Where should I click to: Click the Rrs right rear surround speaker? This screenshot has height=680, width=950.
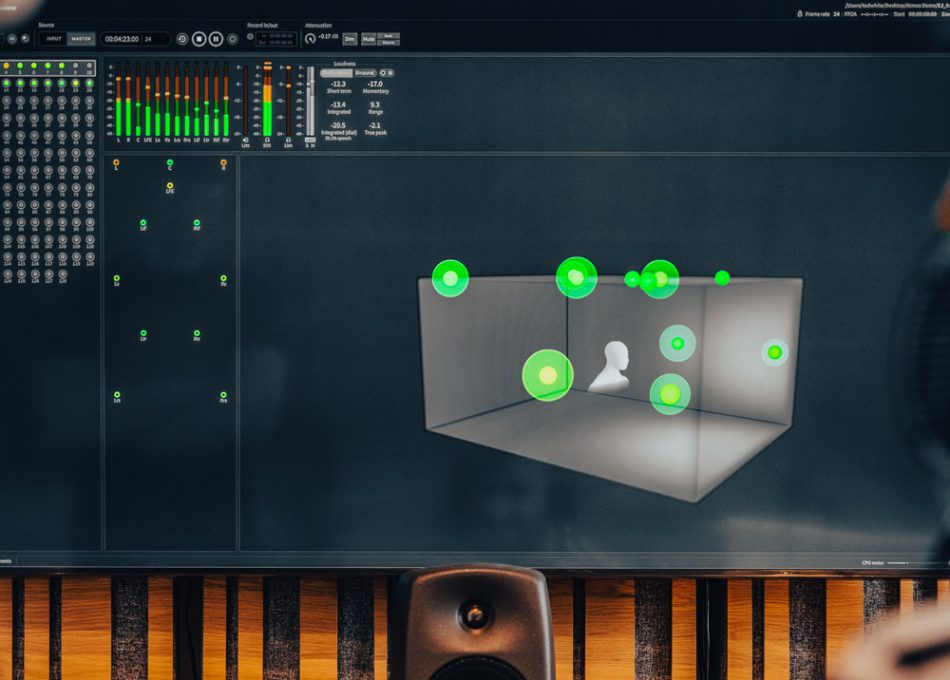224,396
